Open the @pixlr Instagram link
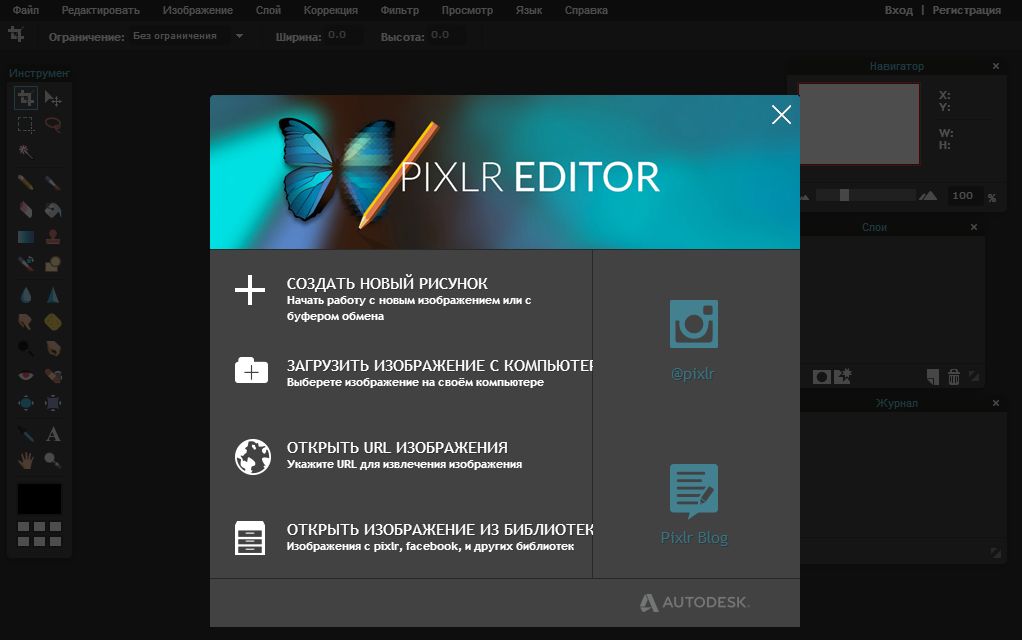 pyautogui.click(x=694, y=340)
